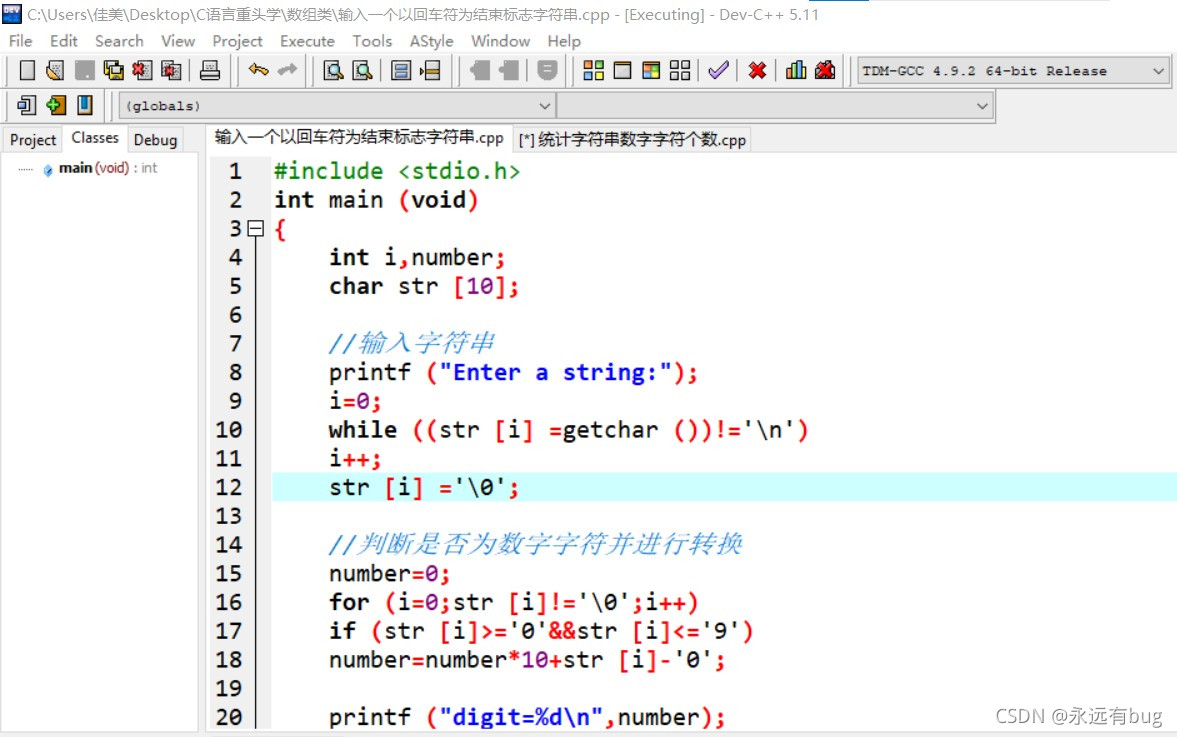This screenshot has height=737, width=1177.
Task: Click the printf "Enter a string:" line
Action: (x=513, y=372)
